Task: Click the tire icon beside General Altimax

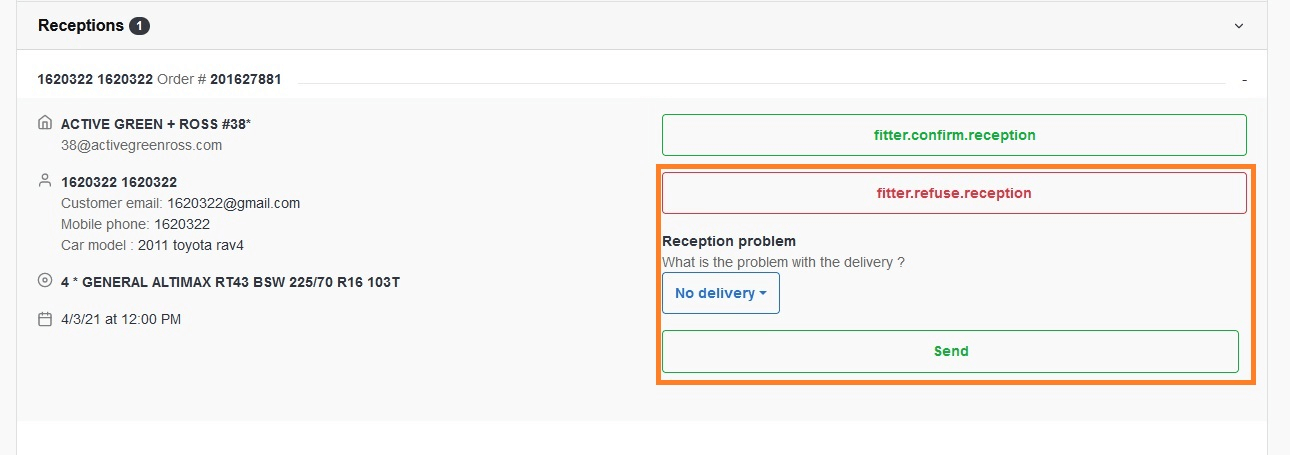Action: point(44,282)
